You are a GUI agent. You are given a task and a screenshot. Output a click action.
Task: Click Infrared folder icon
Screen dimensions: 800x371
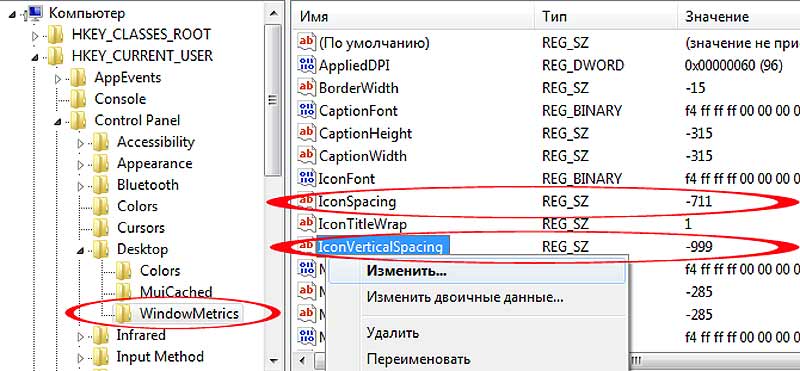101,335
